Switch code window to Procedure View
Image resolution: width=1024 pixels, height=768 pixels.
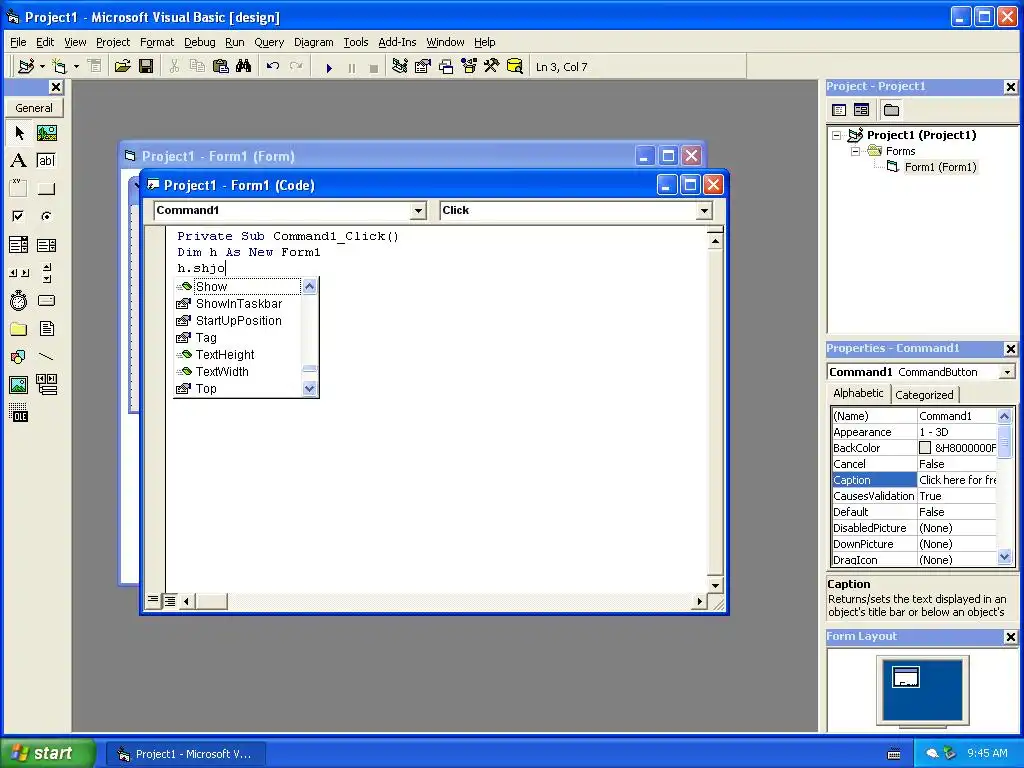pos(153,600)
